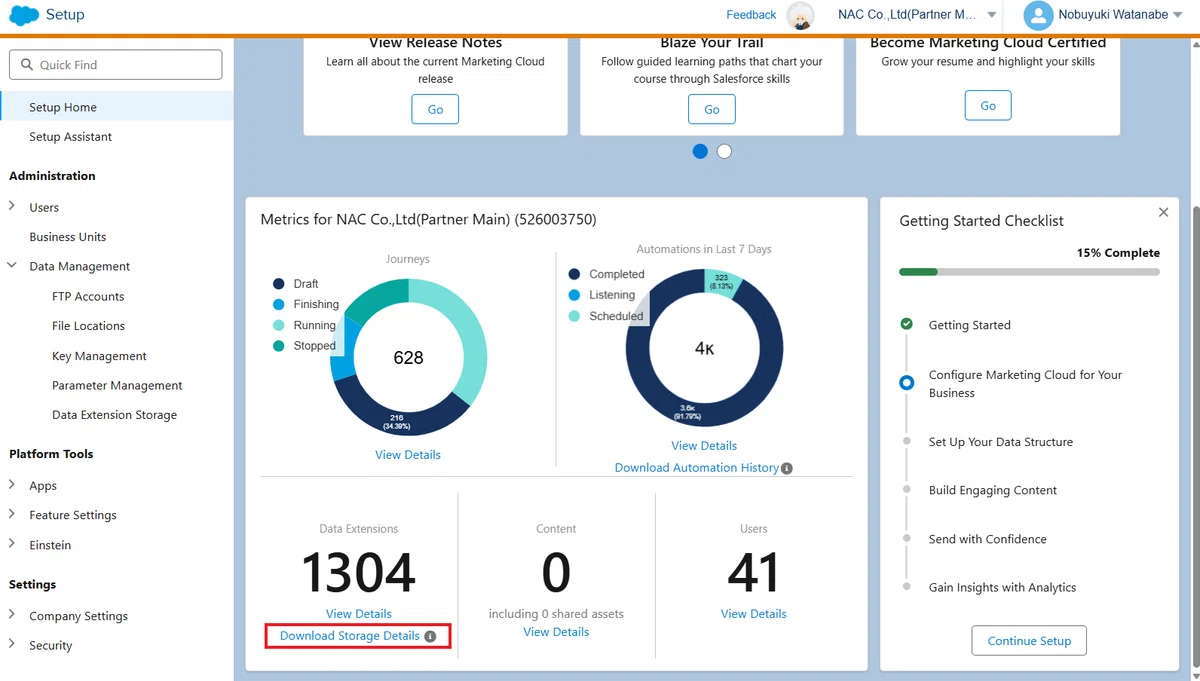
Task: Toggle the Scheduled legend entry in Automations
Action: 606,316
